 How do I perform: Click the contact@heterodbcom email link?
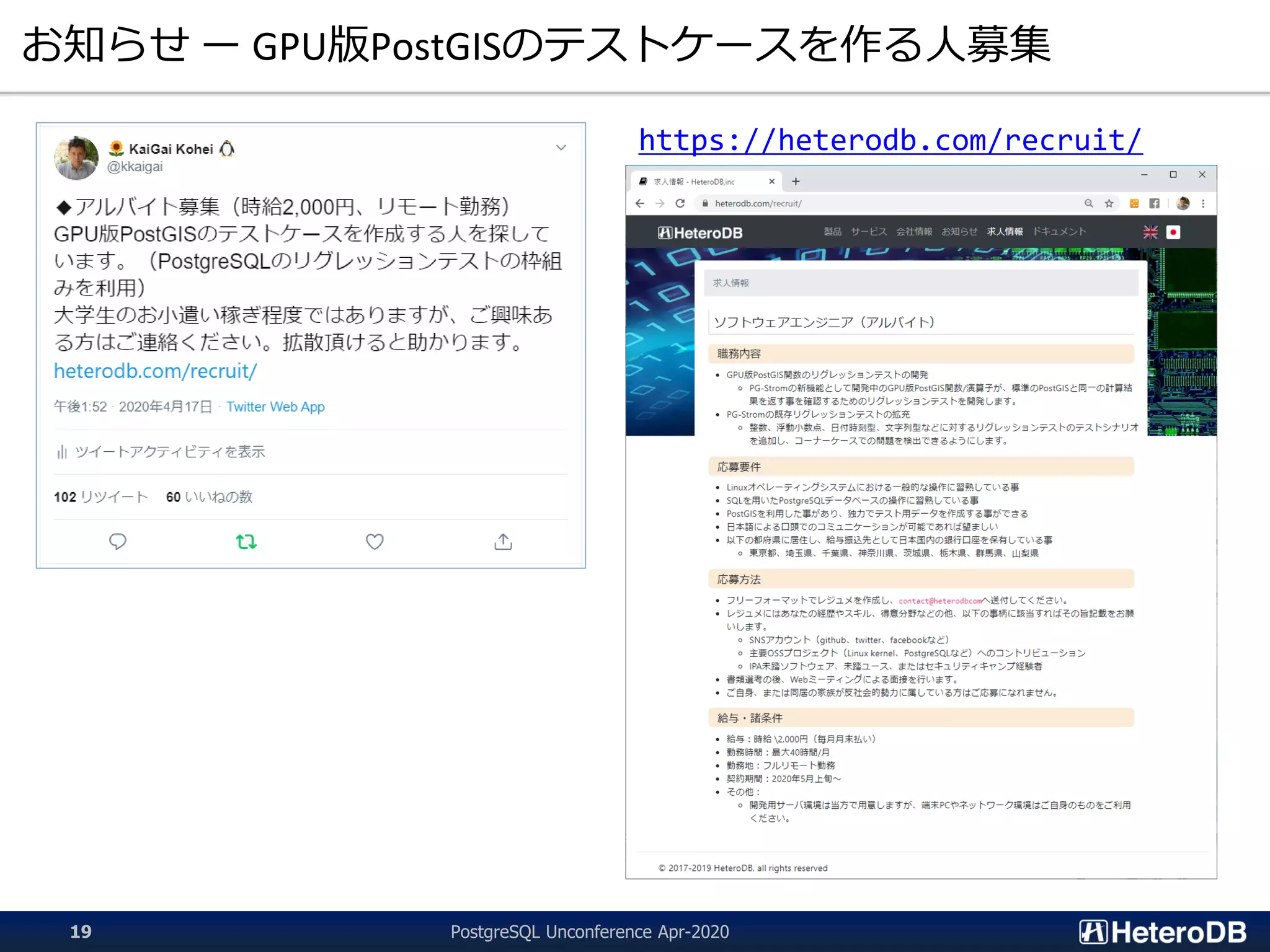tap(940, 601)
